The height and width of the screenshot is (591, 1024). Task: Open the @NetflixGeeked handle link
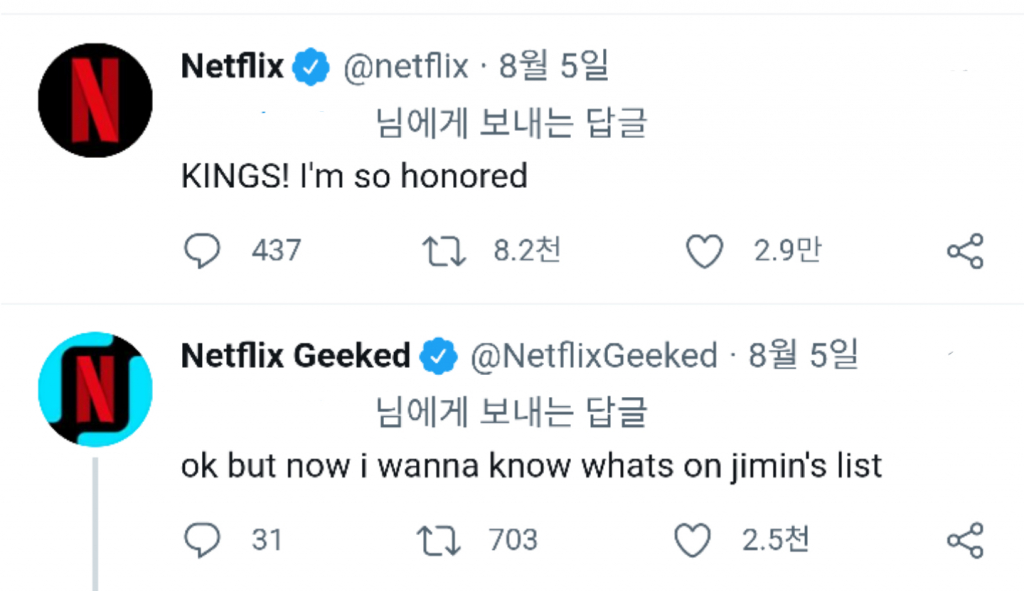pyautogui.click(x=593, y=356)
